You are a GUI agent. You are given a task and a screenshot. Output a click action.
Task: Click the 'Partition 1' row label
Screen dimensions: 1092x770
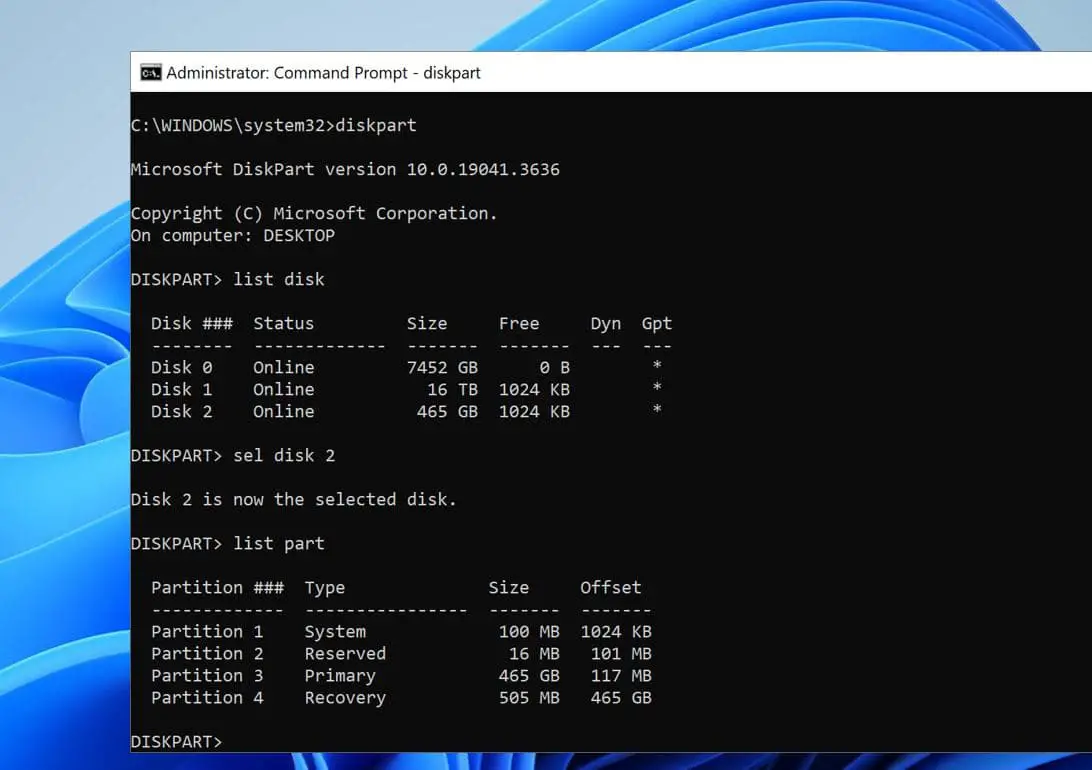pyautogui.click(x=207, y=631)
